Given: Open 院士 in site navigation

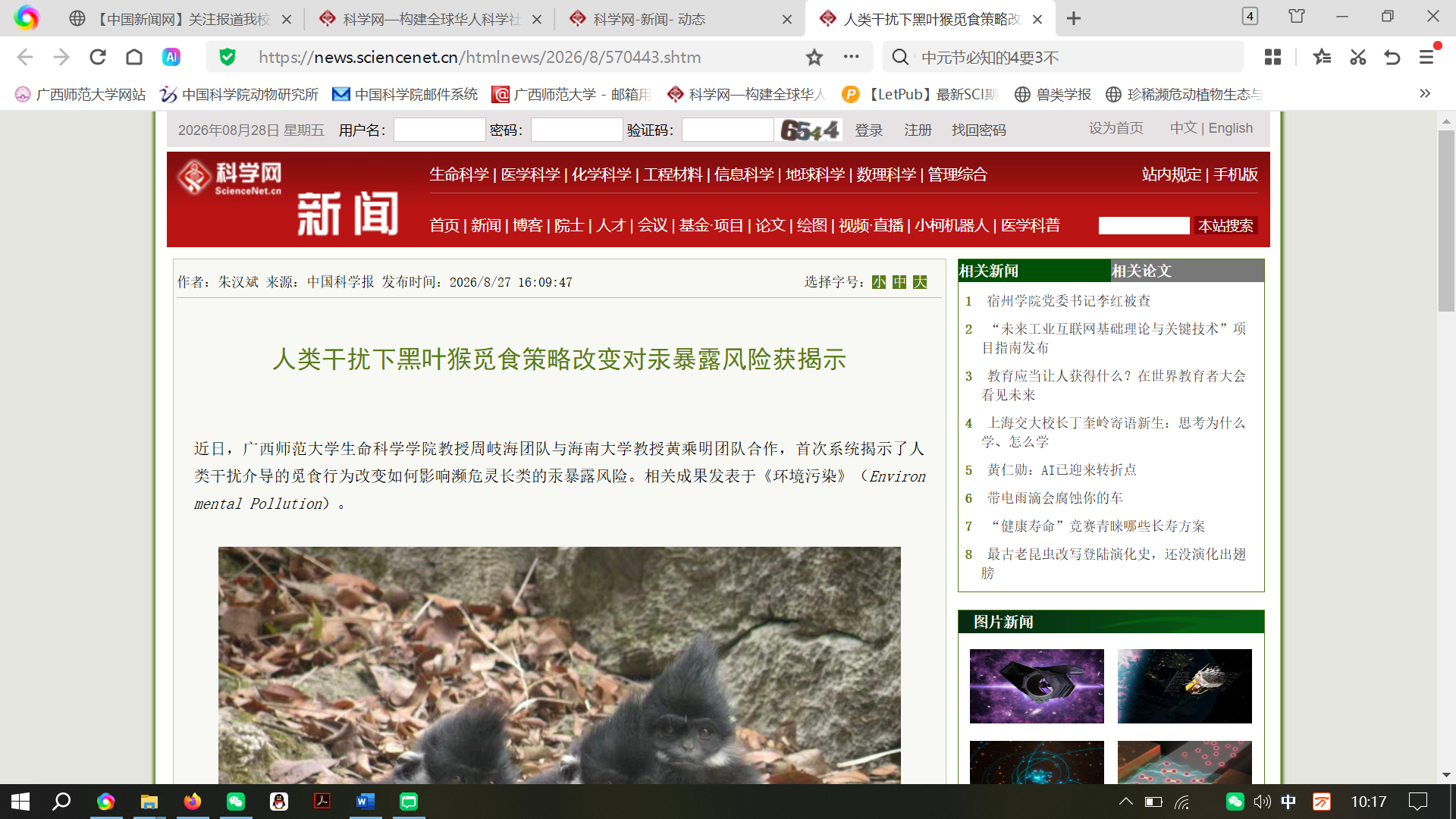Looking at the screenshot, I should click(x=570, y=225).
